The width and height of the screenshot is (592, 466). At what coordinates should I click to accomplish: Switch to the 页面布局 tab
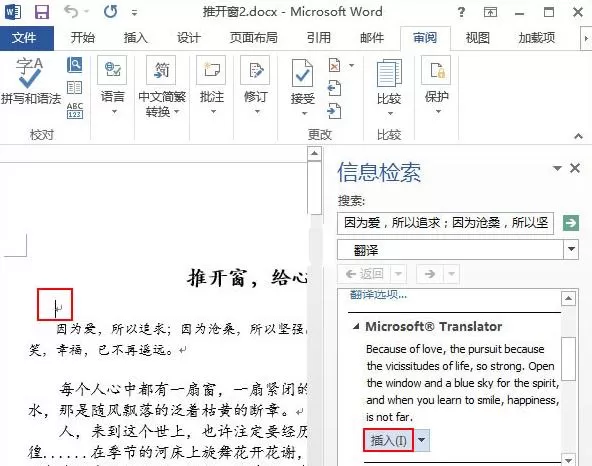pyautogui.click(x=253, y=38)
